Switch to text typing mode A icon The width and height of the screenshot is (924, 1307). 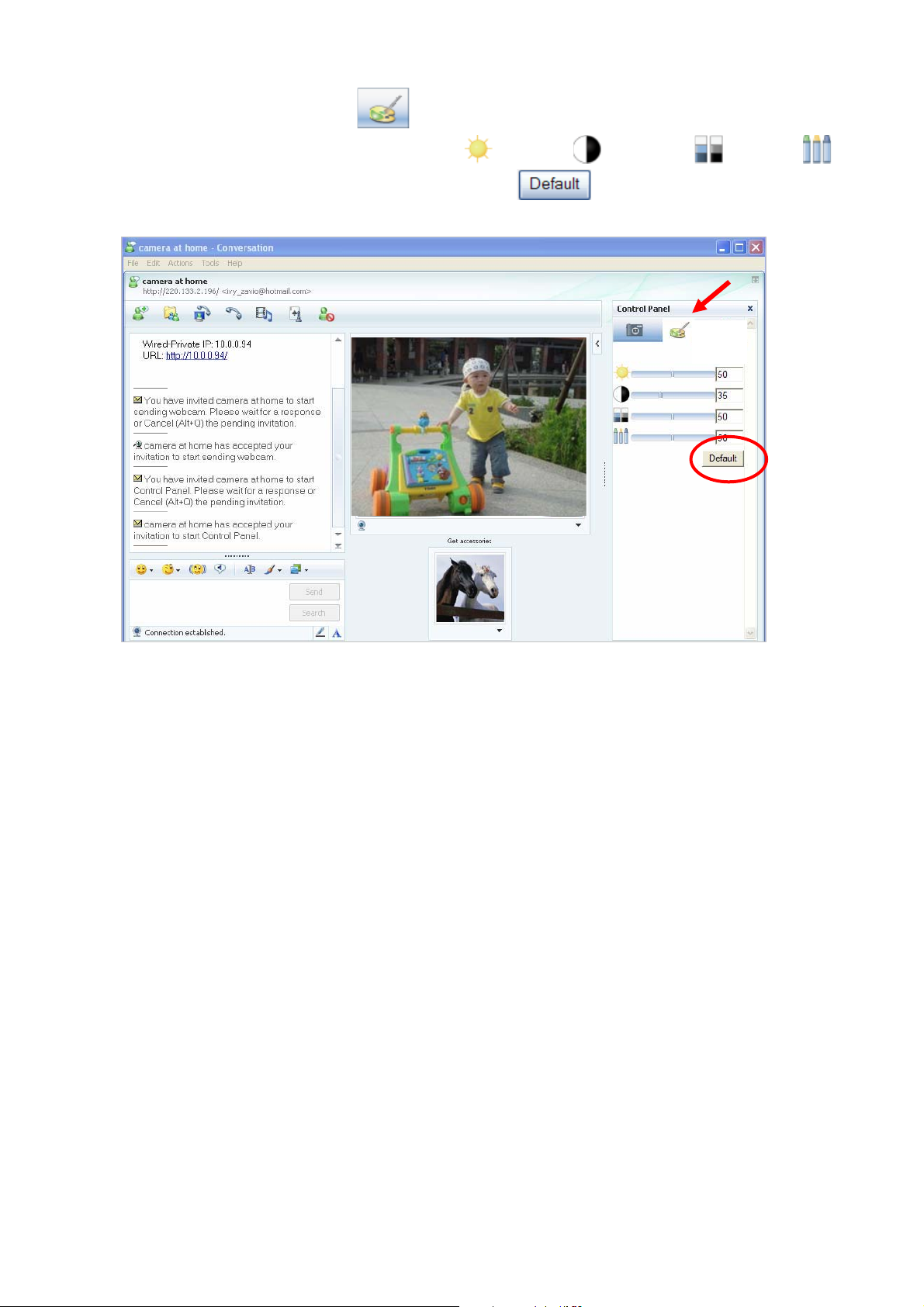click(337, 633)
